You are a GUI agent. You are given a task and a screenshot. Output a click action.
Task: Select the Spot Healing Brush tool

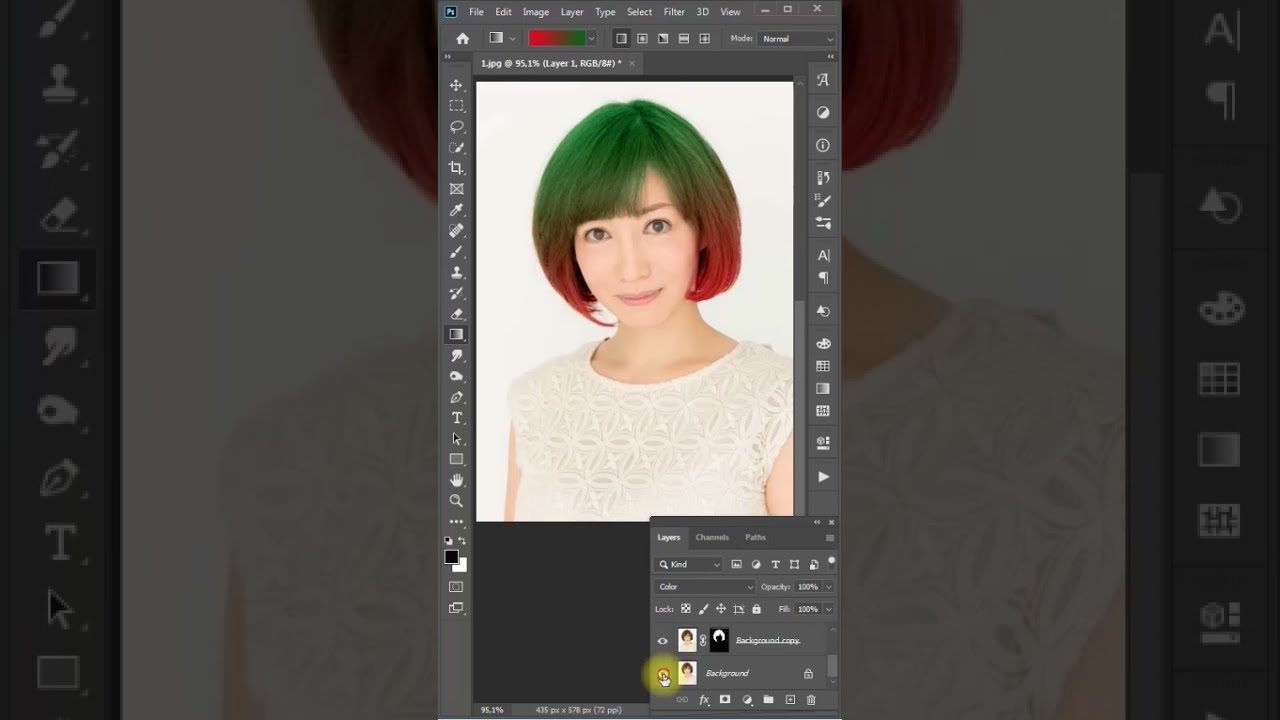[x=456, y=231]
